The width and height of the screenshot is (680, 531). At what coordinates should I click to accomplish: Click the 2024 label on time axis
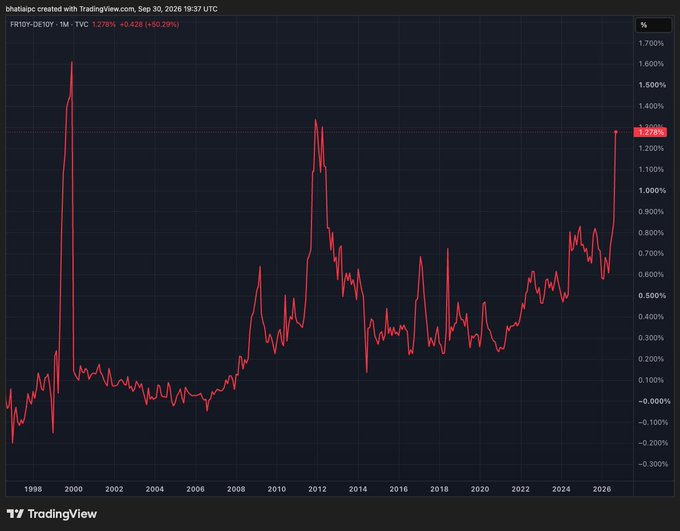(561, 489)
